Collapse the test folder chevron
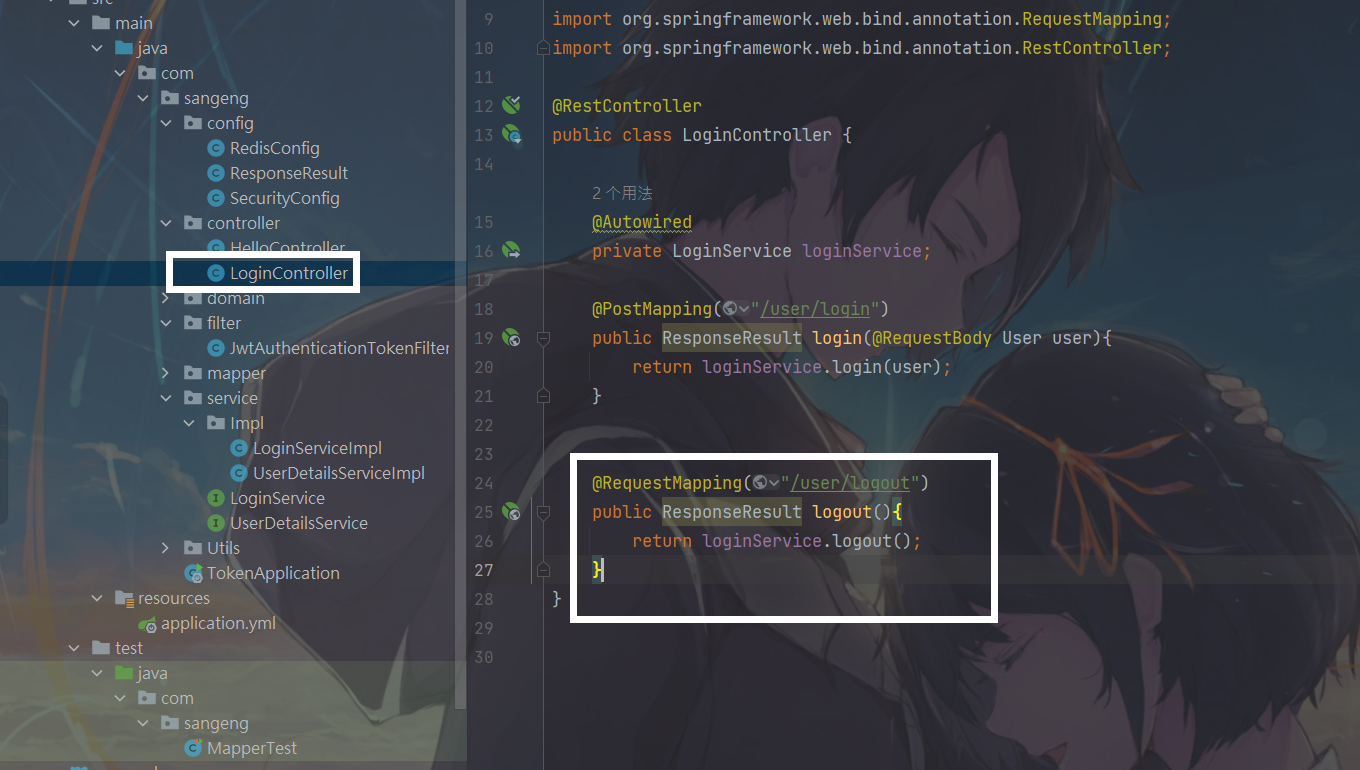This screenshot has width=1360, height=770. 74,648
